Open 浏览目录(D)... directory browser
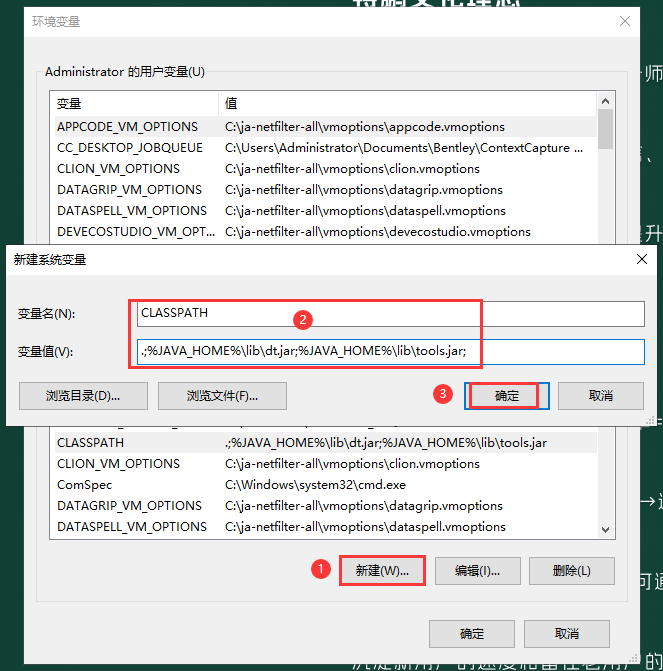The height and width of the screenshot is (671, 663). 82,395
